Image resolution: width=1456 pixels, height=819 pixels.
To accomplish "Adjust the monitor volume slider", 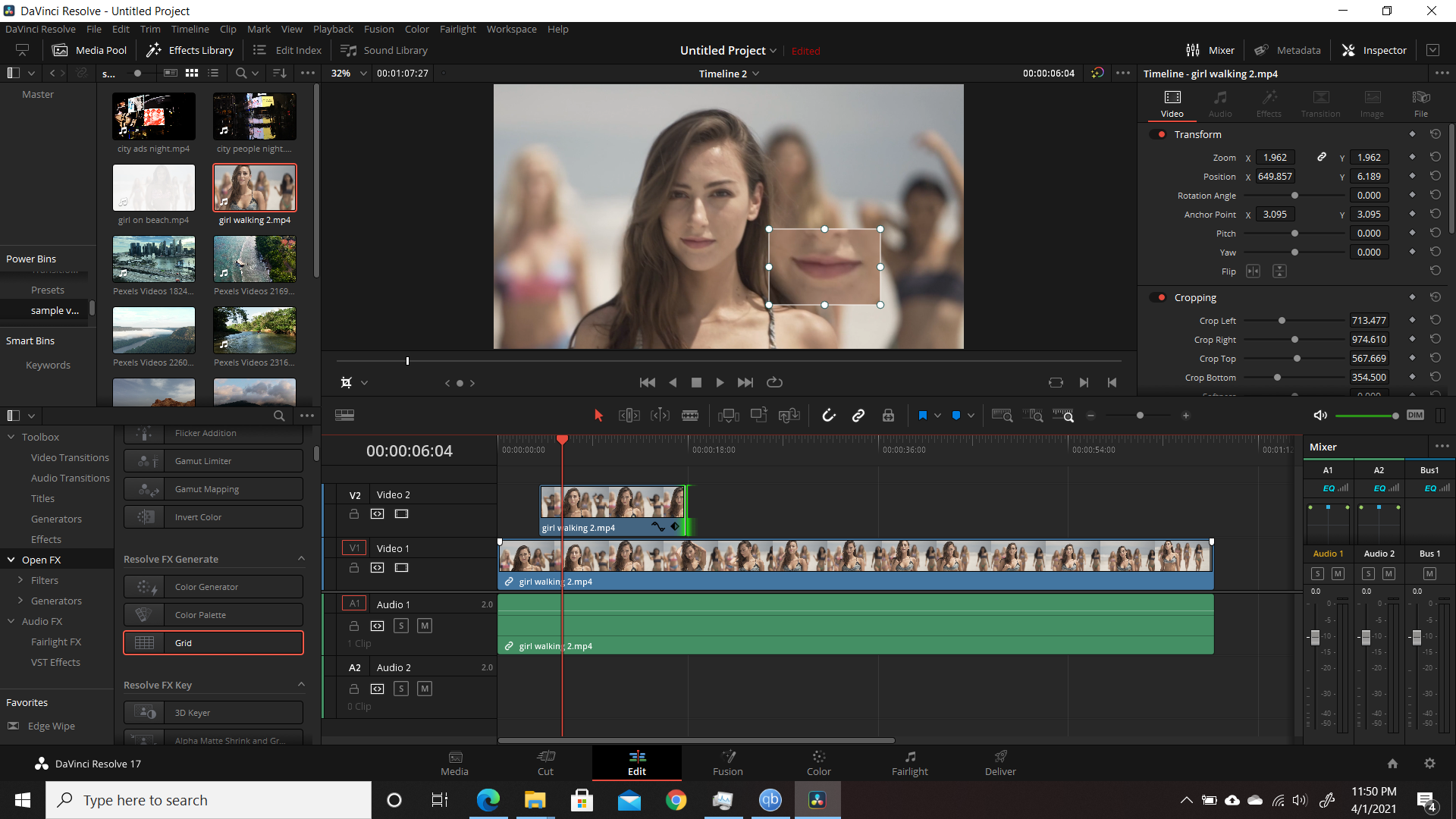I will pyautogui.click(x=1366, y=416).
